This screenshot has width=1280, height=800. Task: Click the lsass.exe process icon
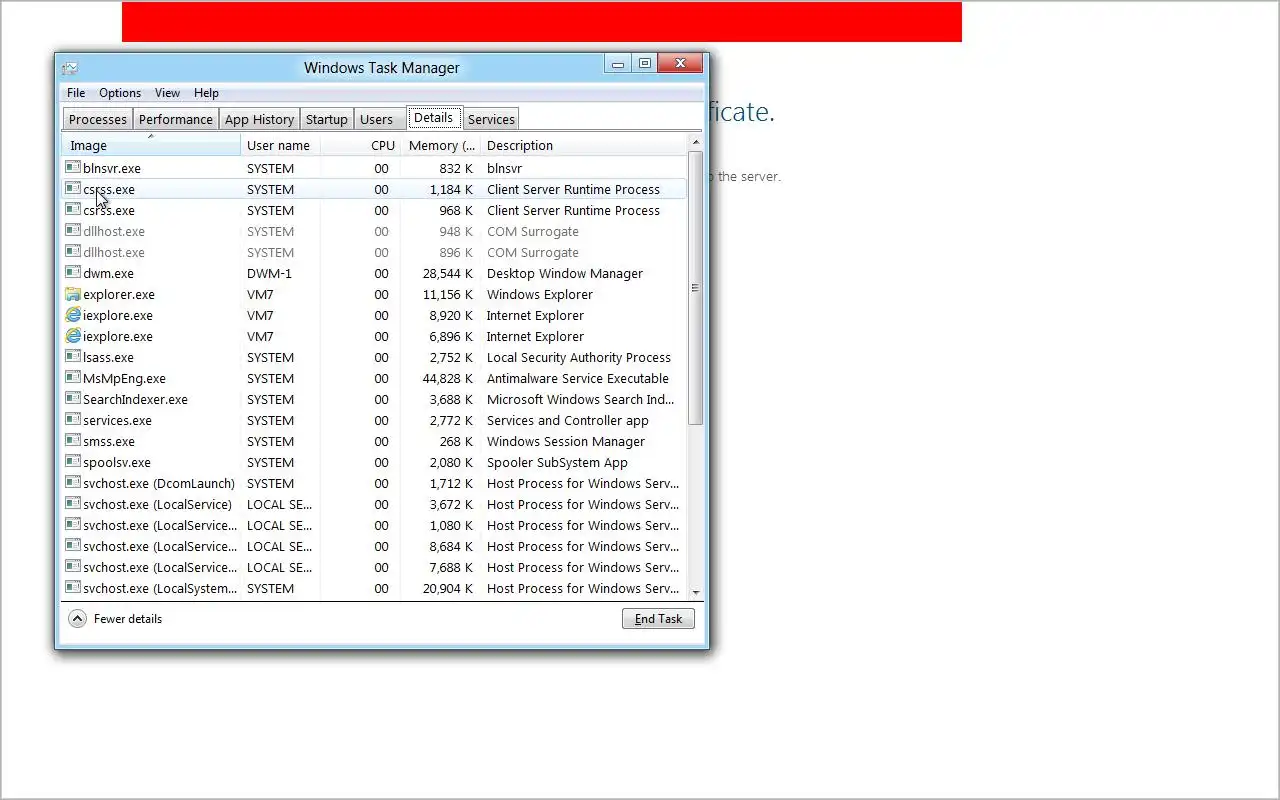click(73, 357)
